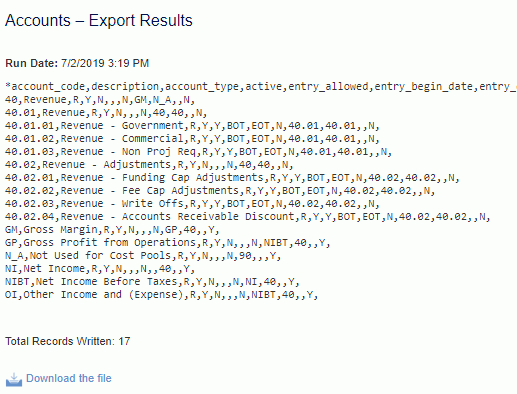Click the Revenue - Government record
This screenshot has height=394, width=517.
coord(192,126)
